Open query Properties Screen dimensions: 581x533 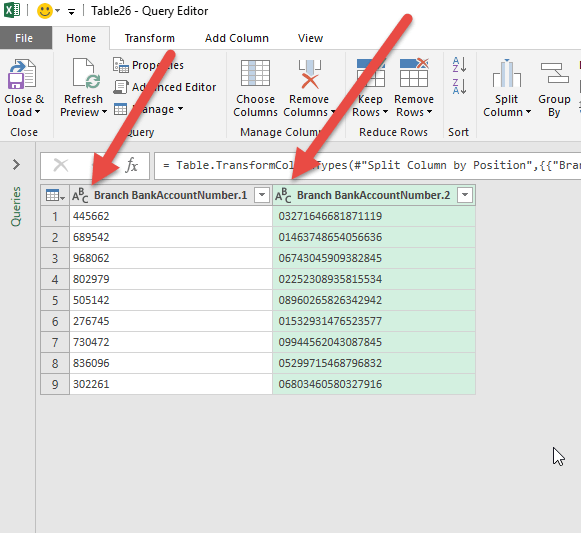coord(148,65)
